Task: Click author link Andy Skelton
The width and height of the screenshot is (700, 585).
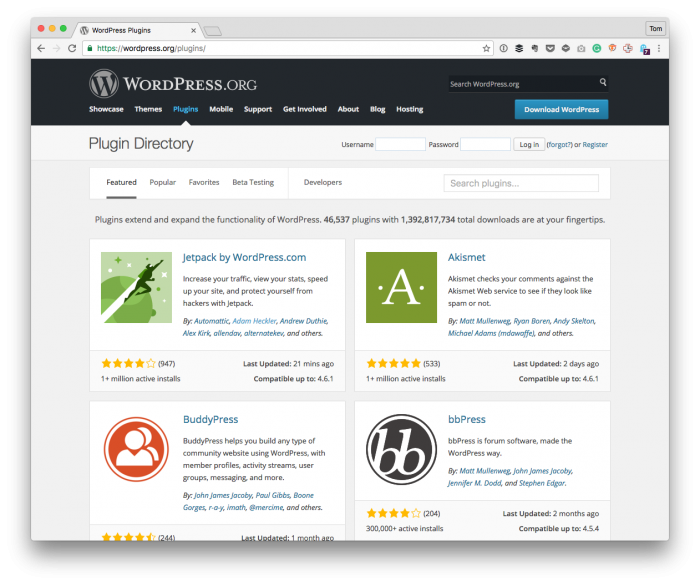Action: coord(574,321)
